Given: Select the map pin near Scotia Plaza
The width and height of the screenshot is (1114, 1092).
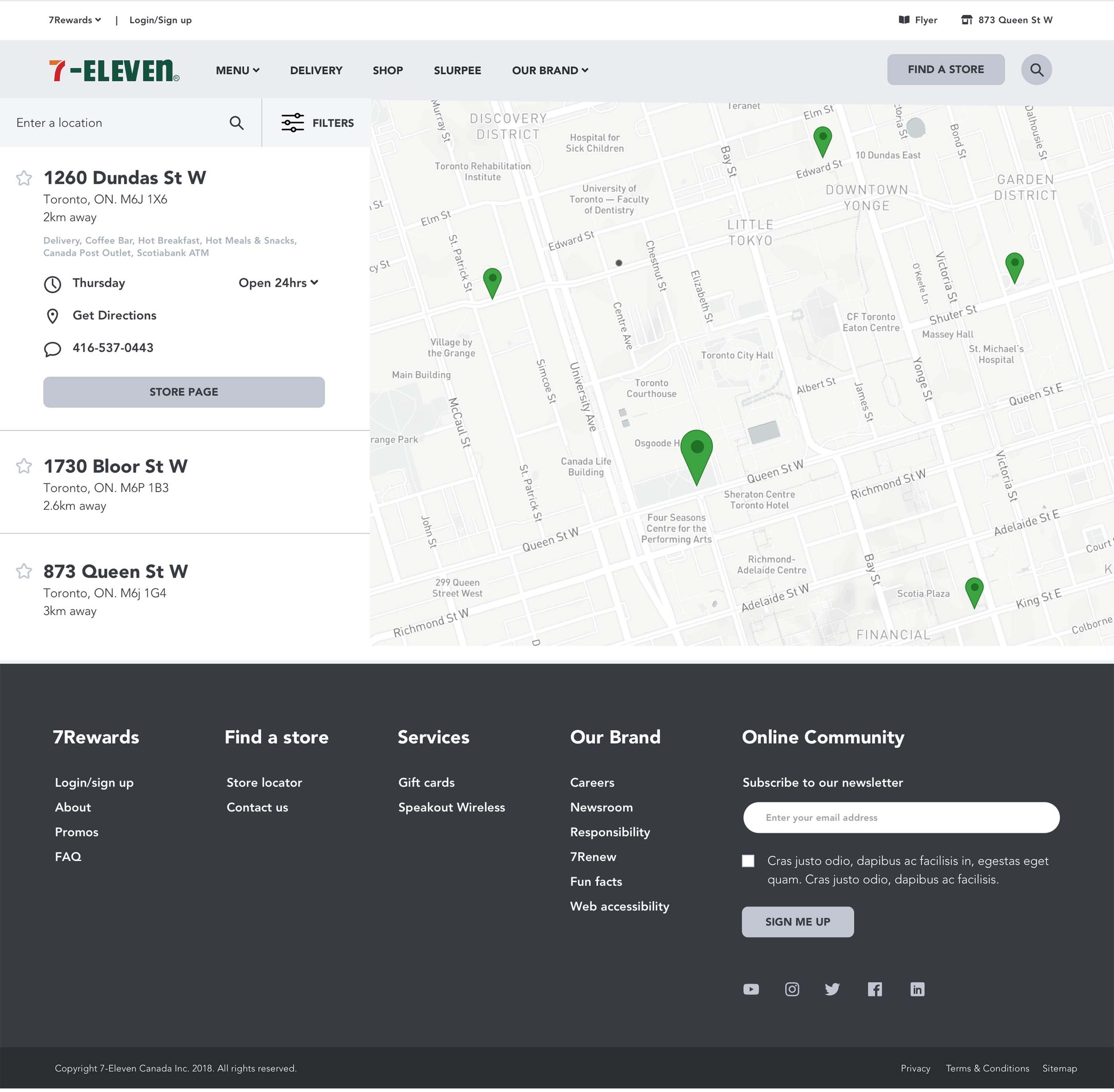Looking at the screenshot, I should coord(974,592).
